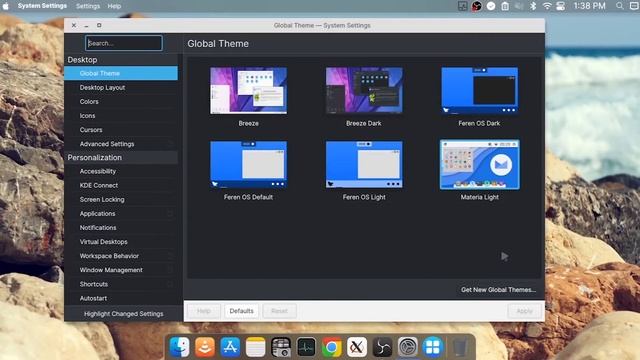Open the Cursors settings entry
Screen dimensions: 640x360
point(121,130)
